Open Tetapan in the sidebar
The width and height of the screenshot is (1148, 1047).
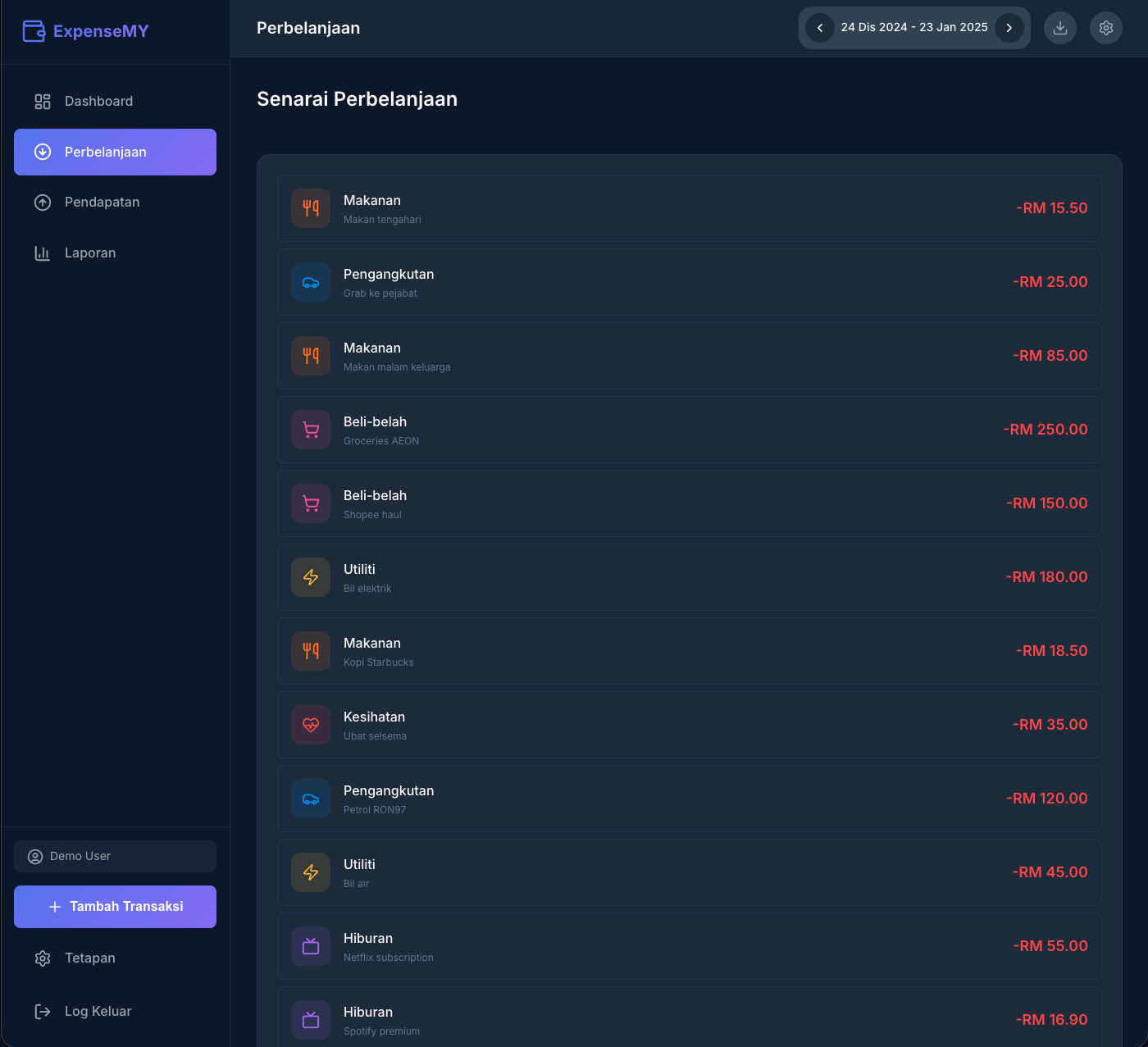click(89, 958)
